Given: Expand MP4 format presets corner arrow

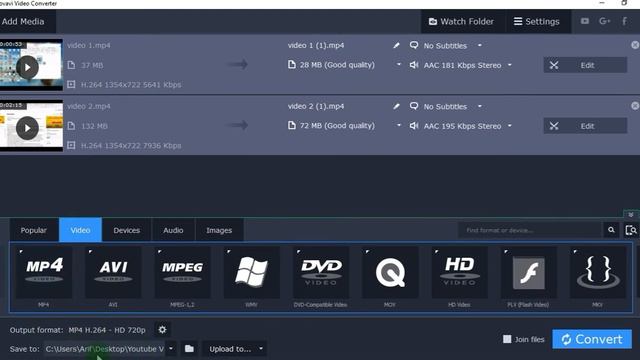Looking at the screenshot, I should click(21, 251).
